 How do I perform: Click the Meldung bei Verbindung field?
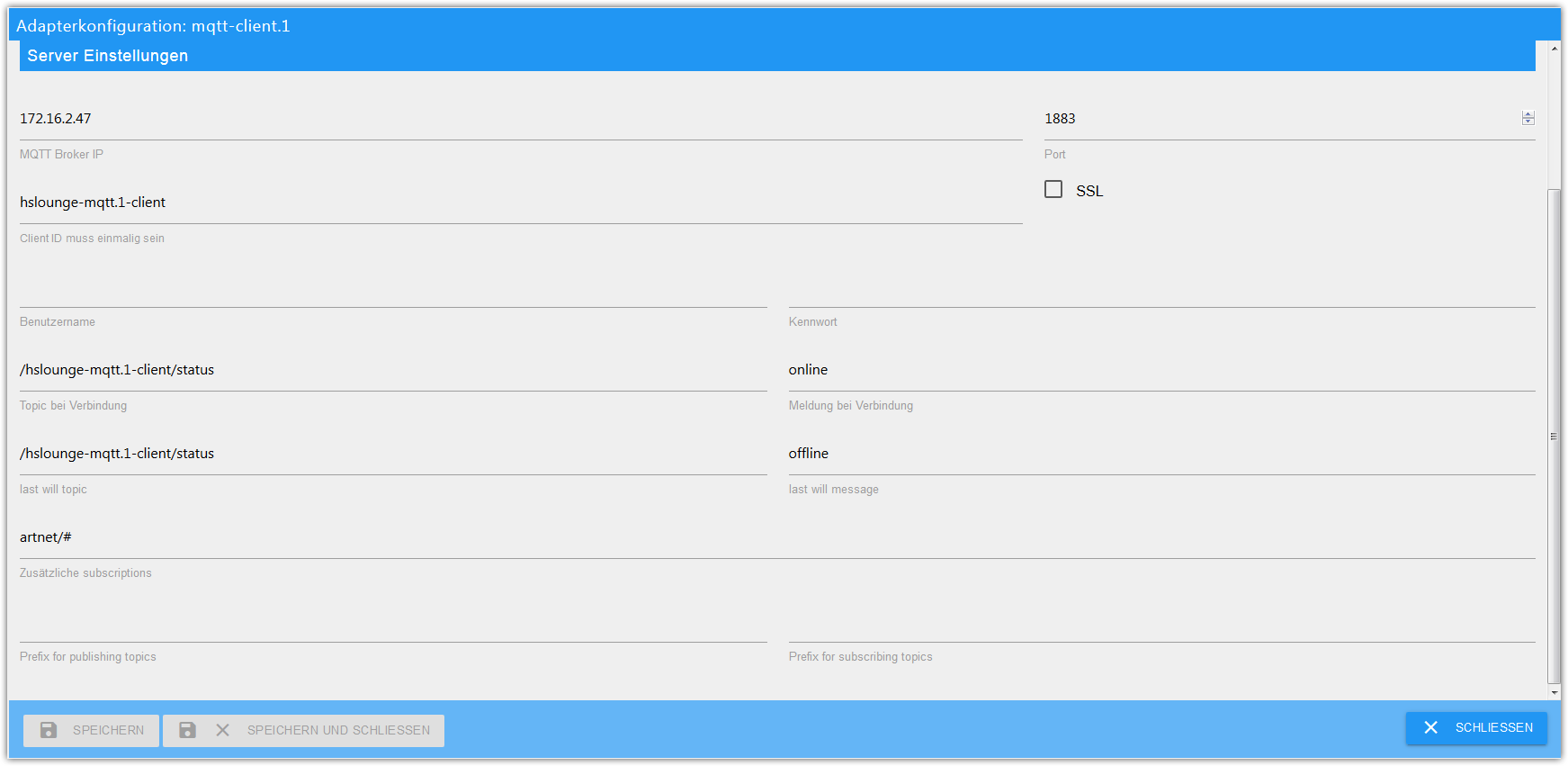click(x=1162, y=370)
